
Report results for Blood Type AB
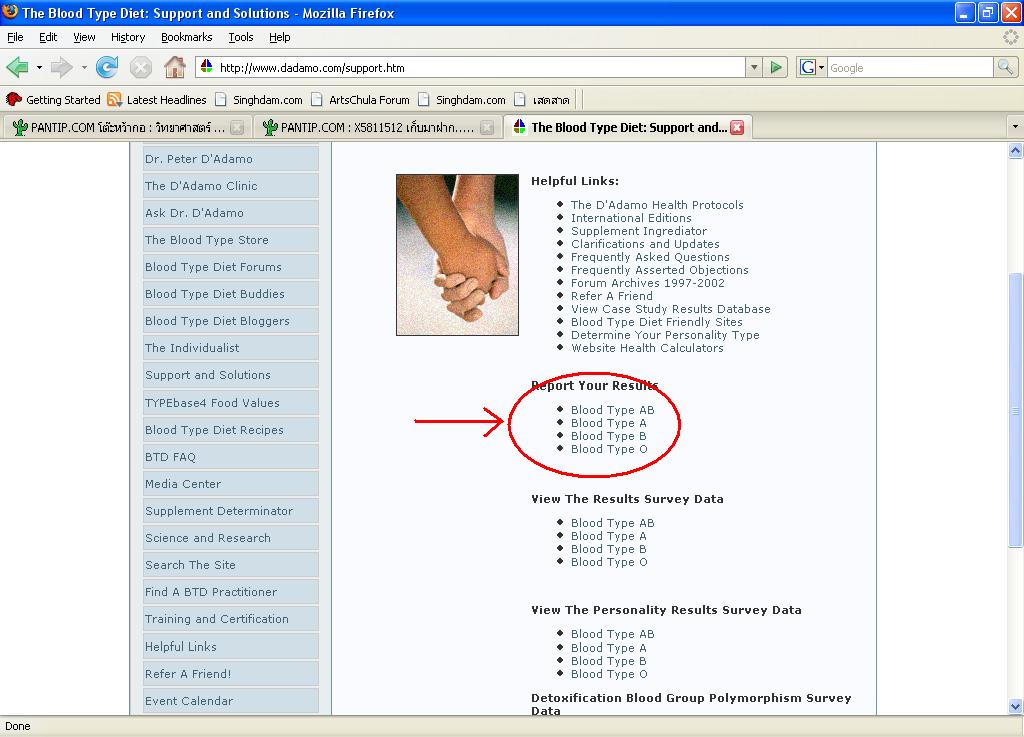[613, 410]
